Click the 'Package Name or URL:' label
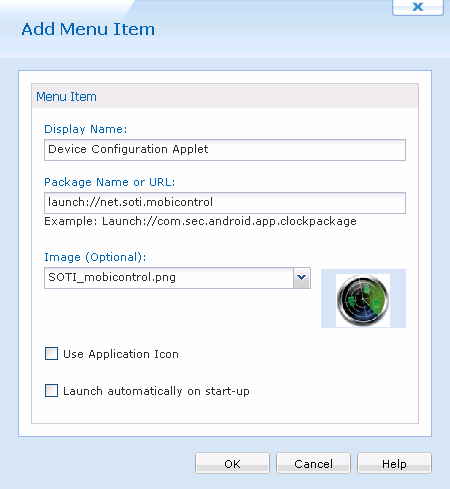The image size is (450, 489). [x=110, y=182]
